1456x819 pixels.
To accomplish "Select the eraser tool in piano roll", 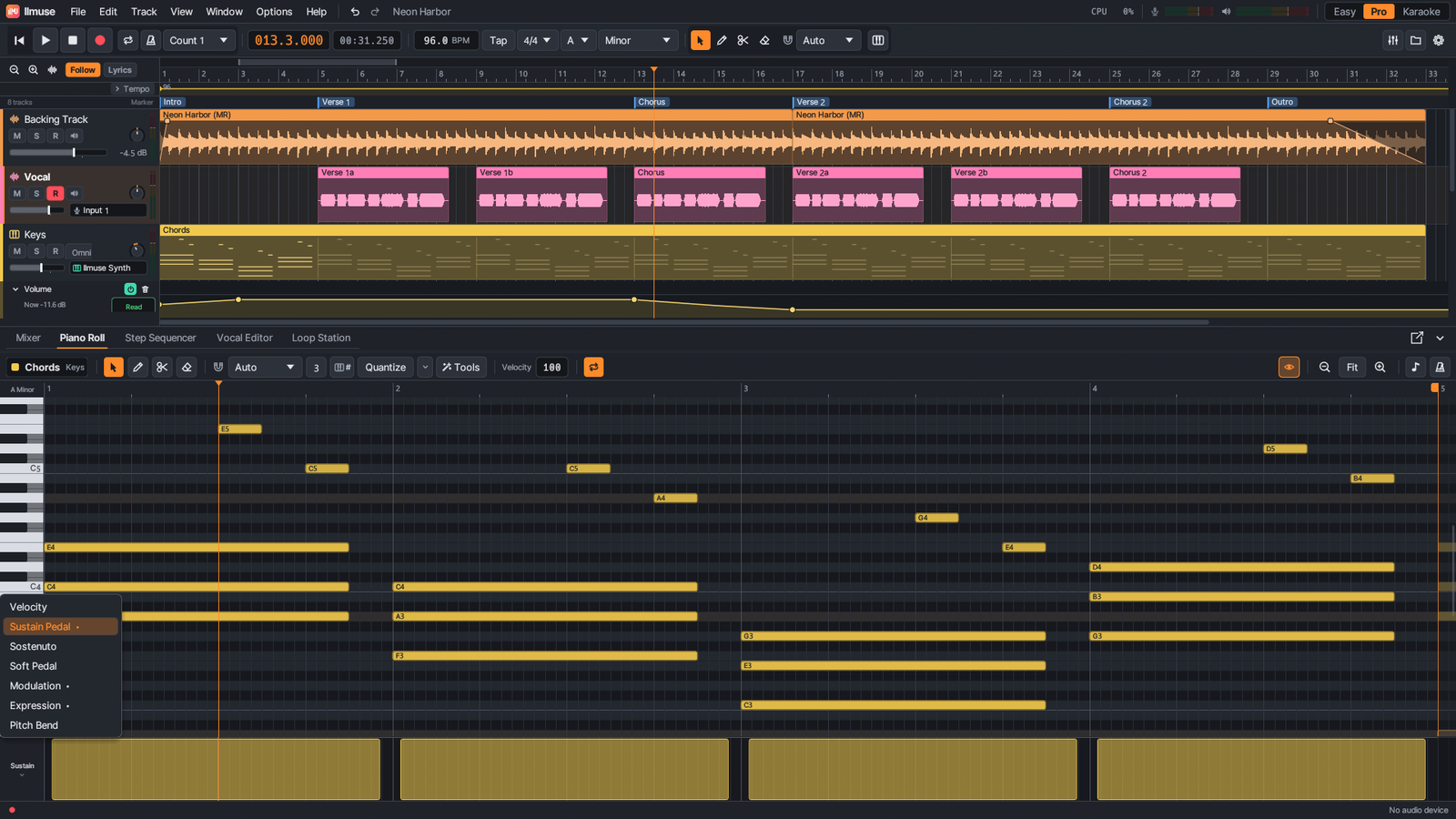I will 187,368.
